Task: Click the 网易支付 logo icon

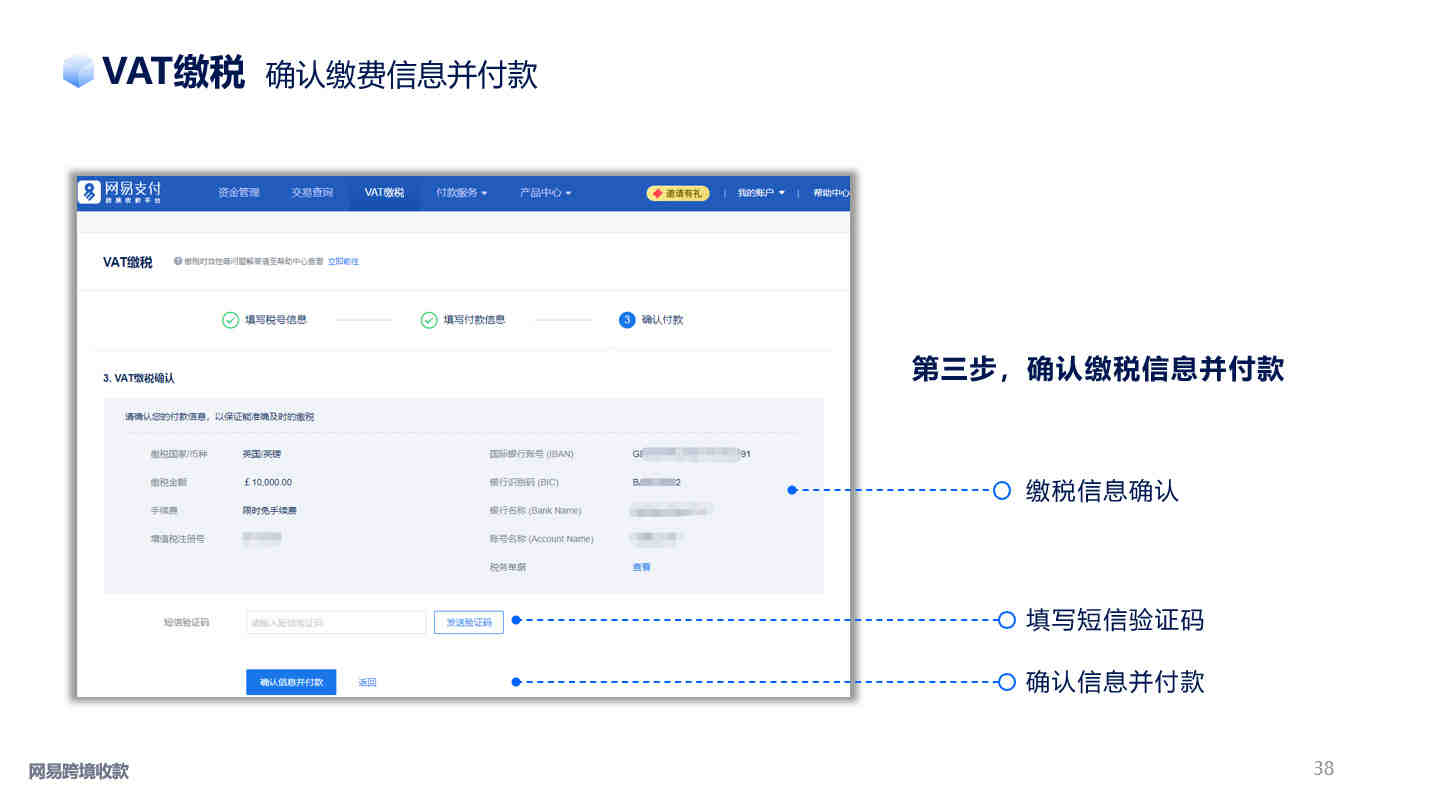Action: pyautogui.click(x=90, y=191)
